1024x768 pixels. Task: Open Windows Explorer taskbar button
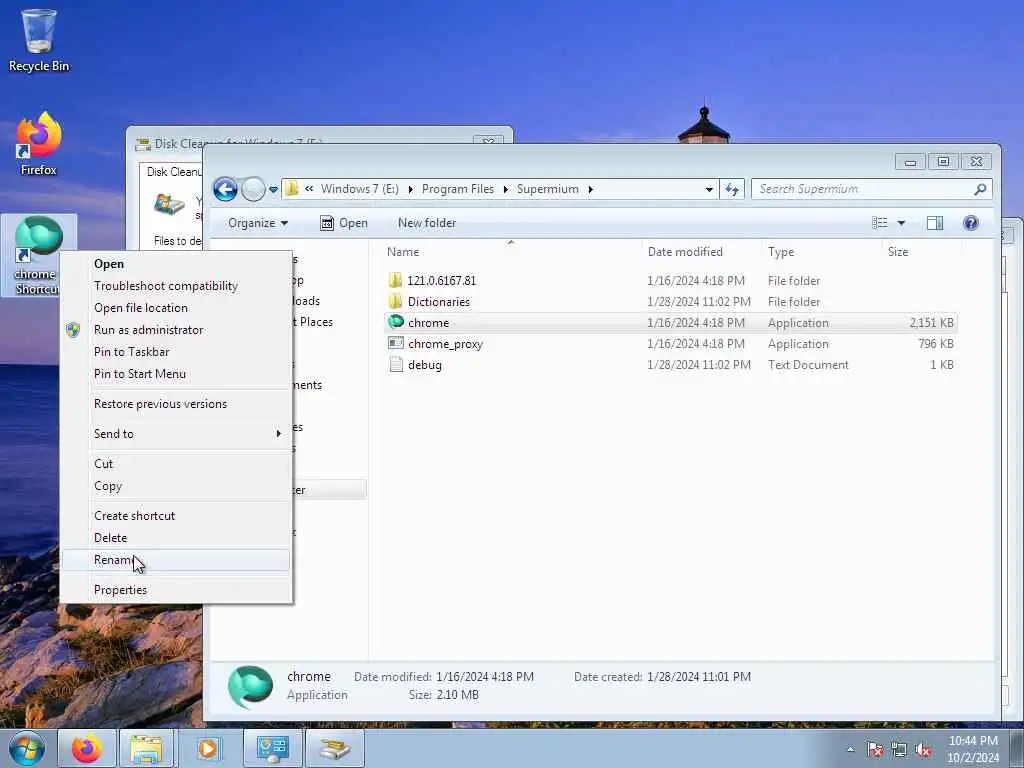(x=146, y=748)
